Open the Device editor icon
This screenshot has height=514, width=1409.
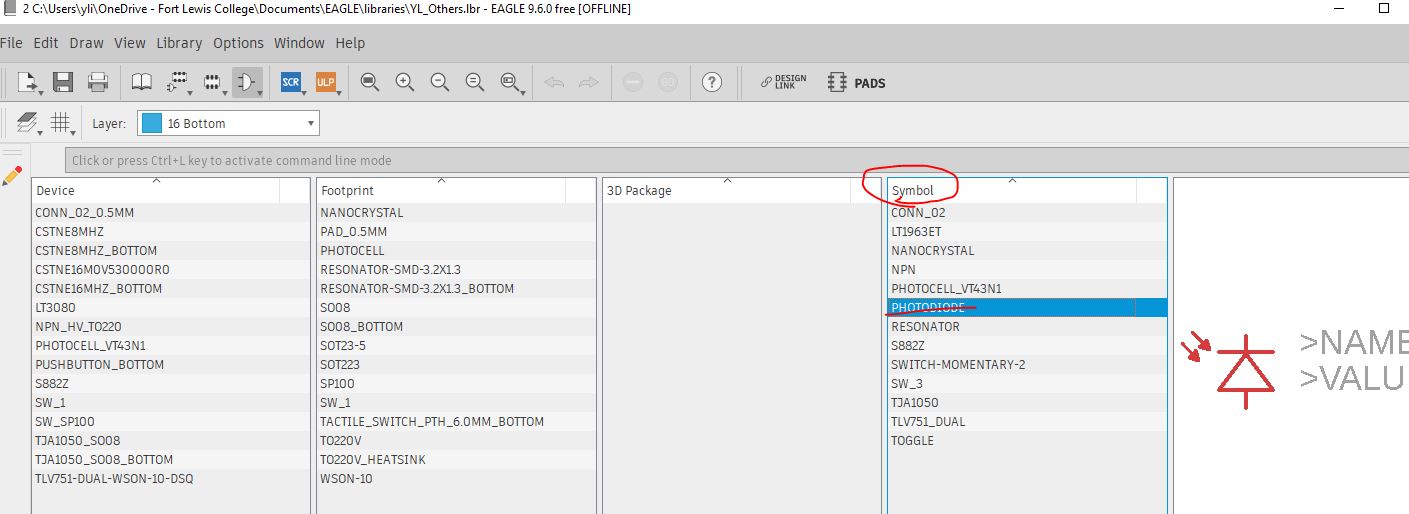[x=177, y=82]
